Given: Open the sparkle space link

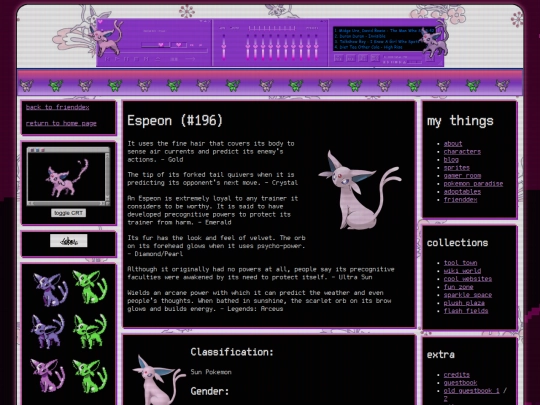Looking at the screenshot, I should (x=468, y=295).
